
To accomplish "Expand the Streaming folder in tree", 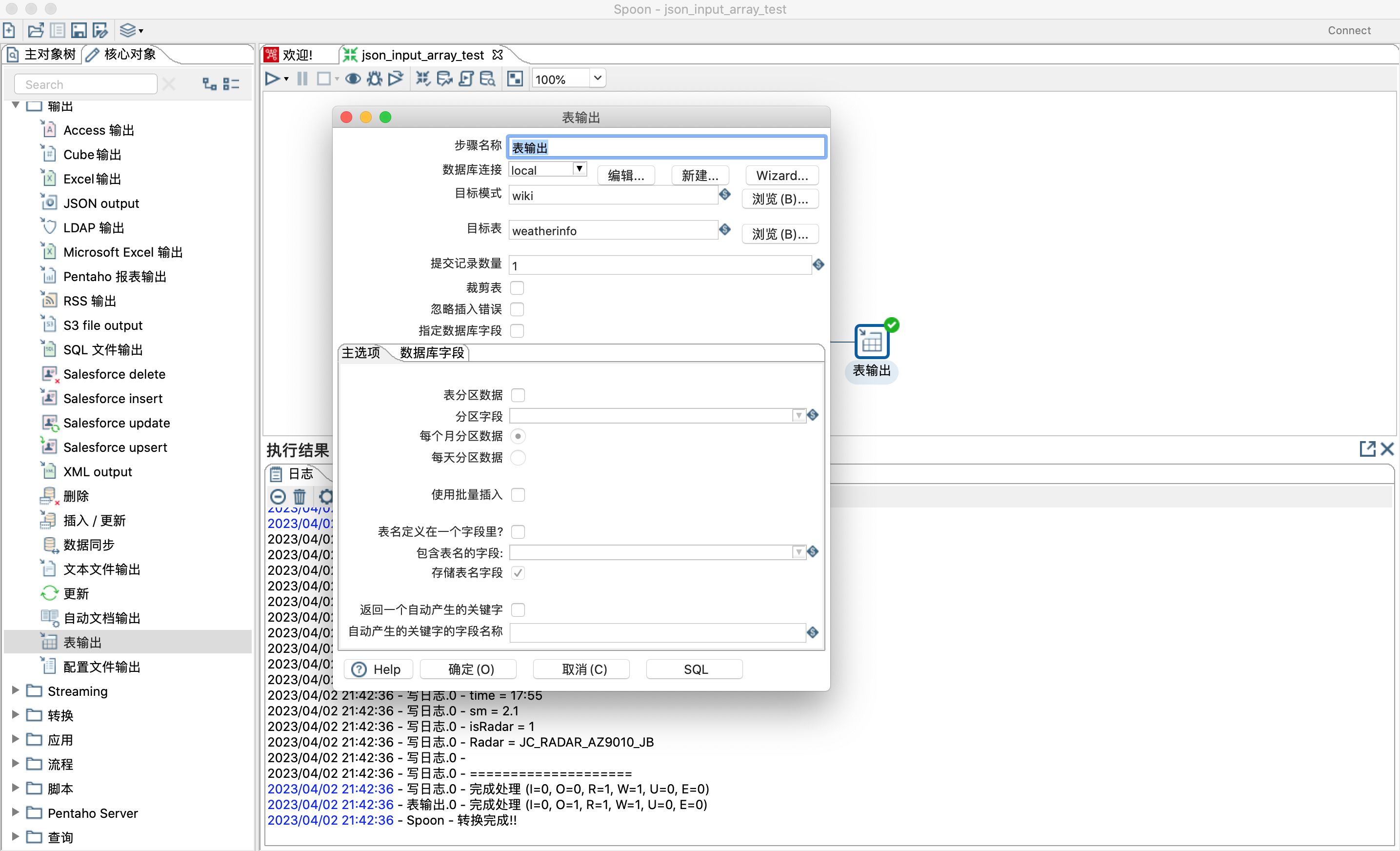I will point(15,690).
